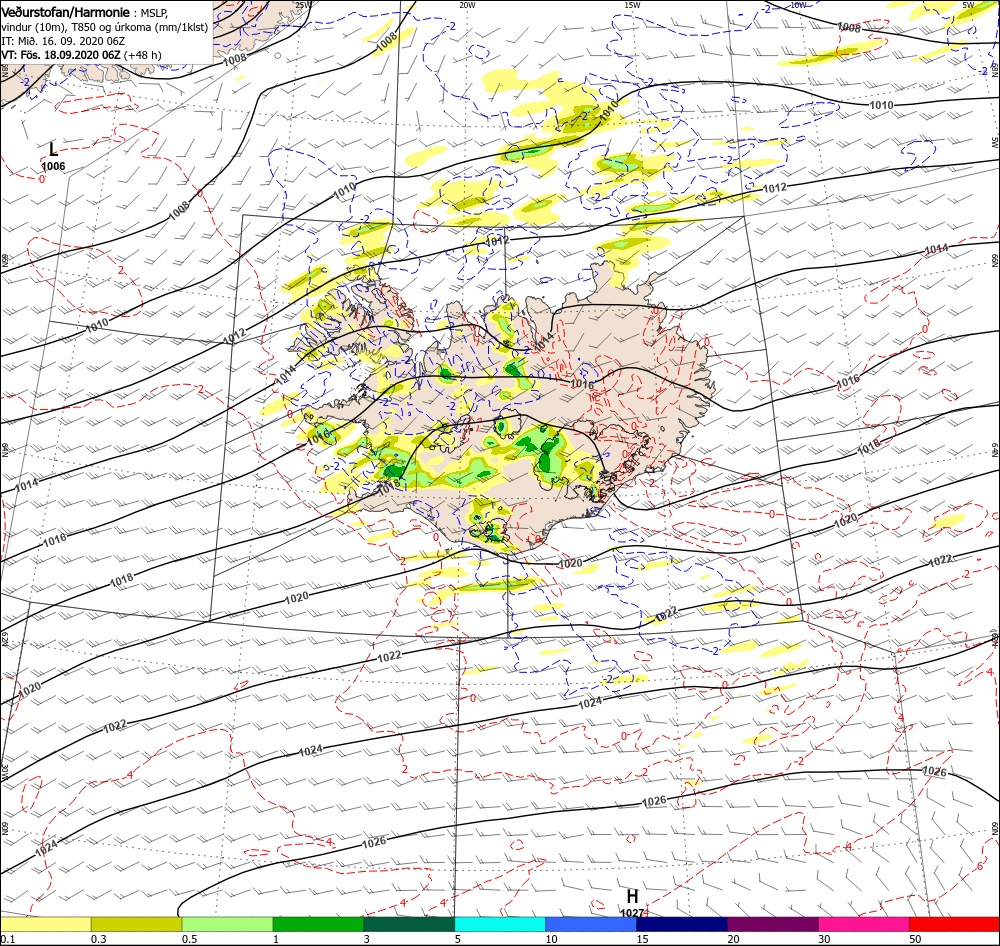Click the '0.3' legend value label
The height and width of the screenshot is (946, 1000).
click(99, 939)
